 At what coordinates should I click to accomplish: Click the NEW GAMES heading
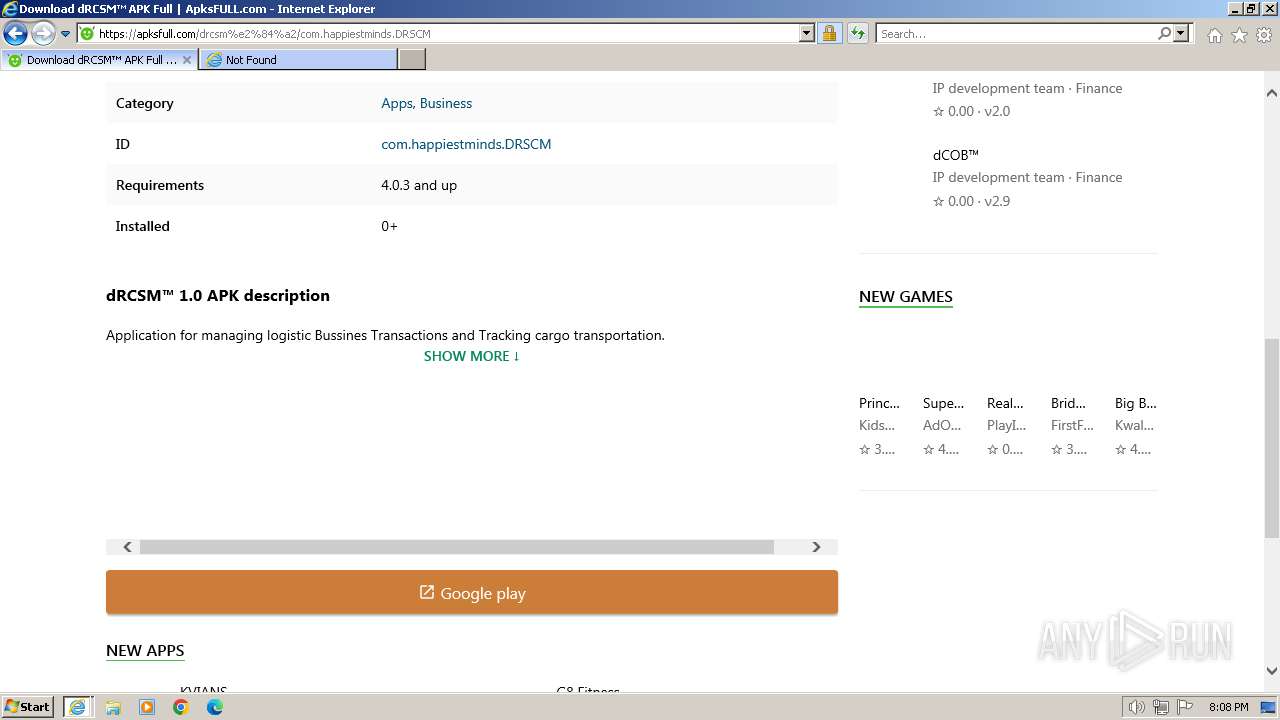point(906,296)
